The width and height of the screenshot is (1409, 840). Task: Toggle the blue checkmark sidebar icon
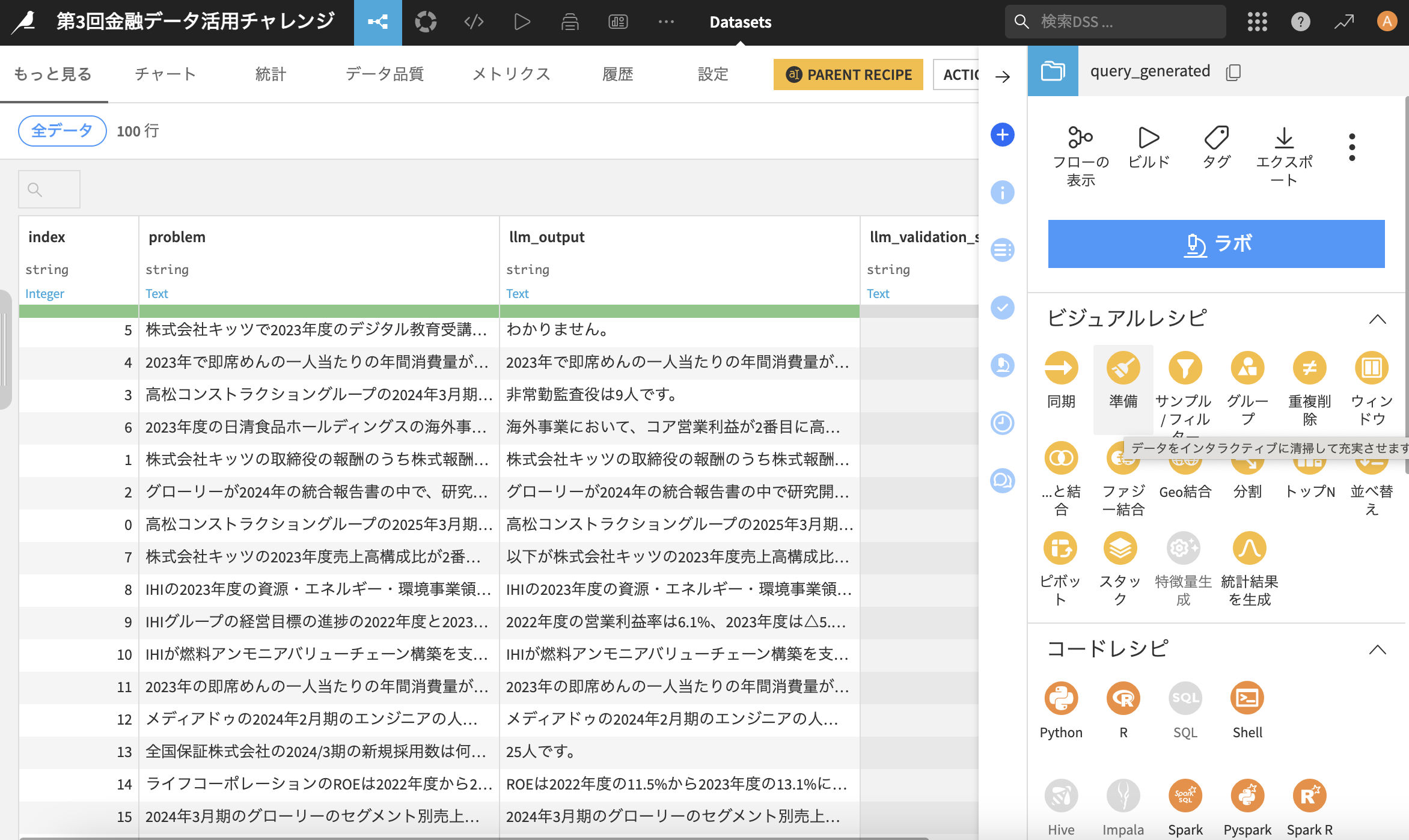(1002, 308)
